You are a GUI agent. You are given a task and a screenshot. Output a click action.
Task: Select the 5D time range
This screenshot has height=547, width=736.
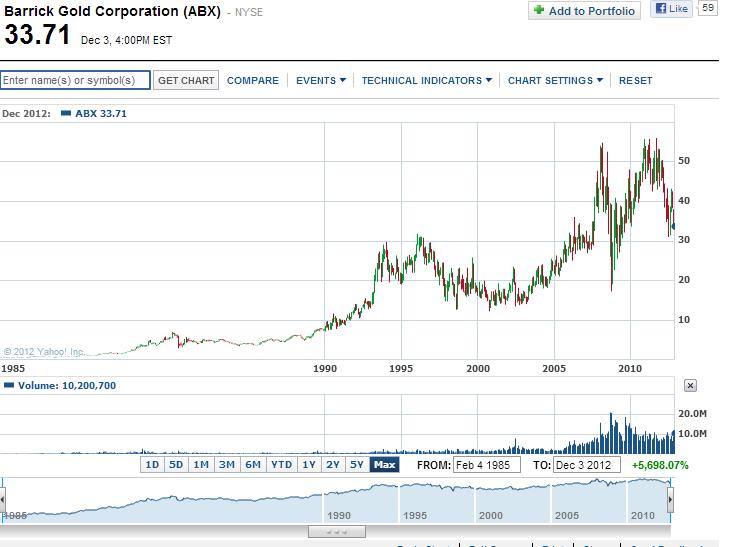pyautogui.click(x=176, y=465)
